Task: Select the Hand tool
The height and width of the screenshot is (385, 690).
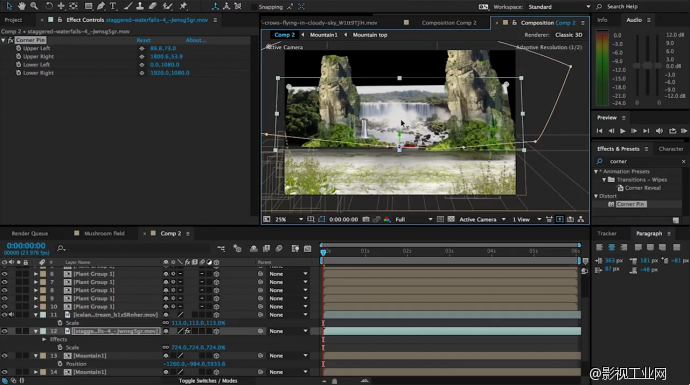Action: pos(21,6)
